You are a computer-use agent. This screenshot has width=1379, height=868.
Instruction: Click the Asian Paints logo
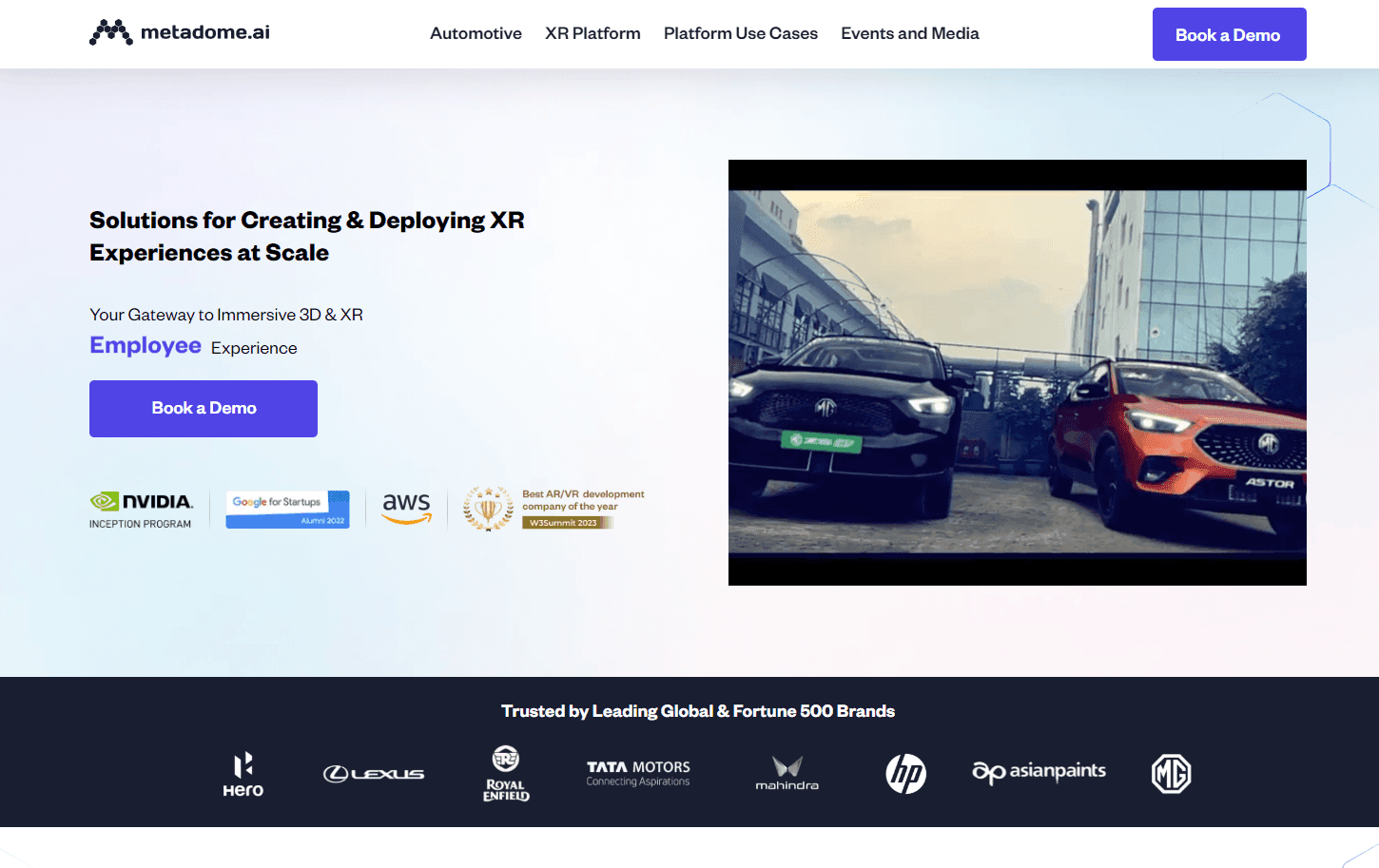(x=1039, y=772)
